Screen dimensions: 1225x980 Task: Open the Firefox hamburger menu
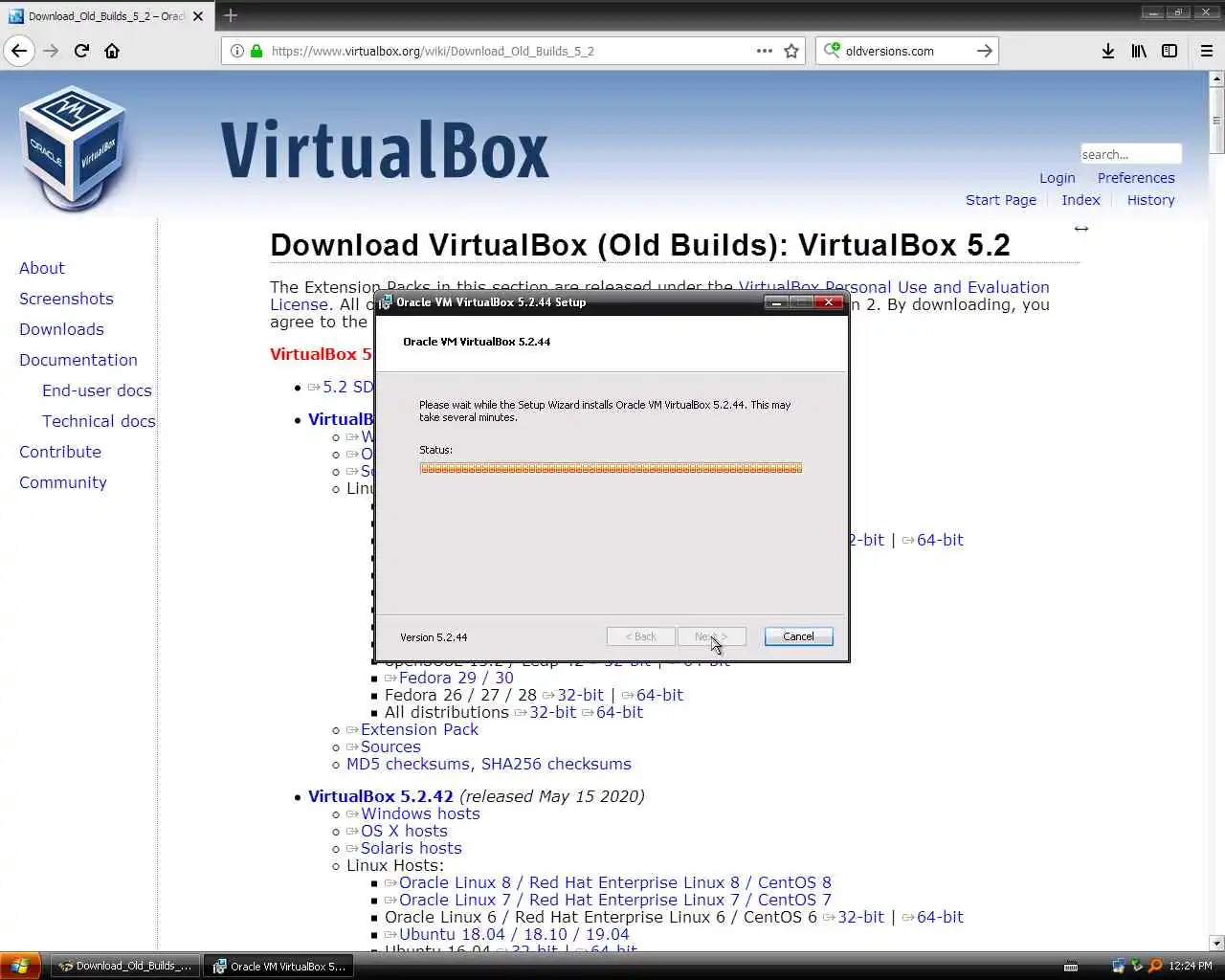click(x=1207, y=51)
